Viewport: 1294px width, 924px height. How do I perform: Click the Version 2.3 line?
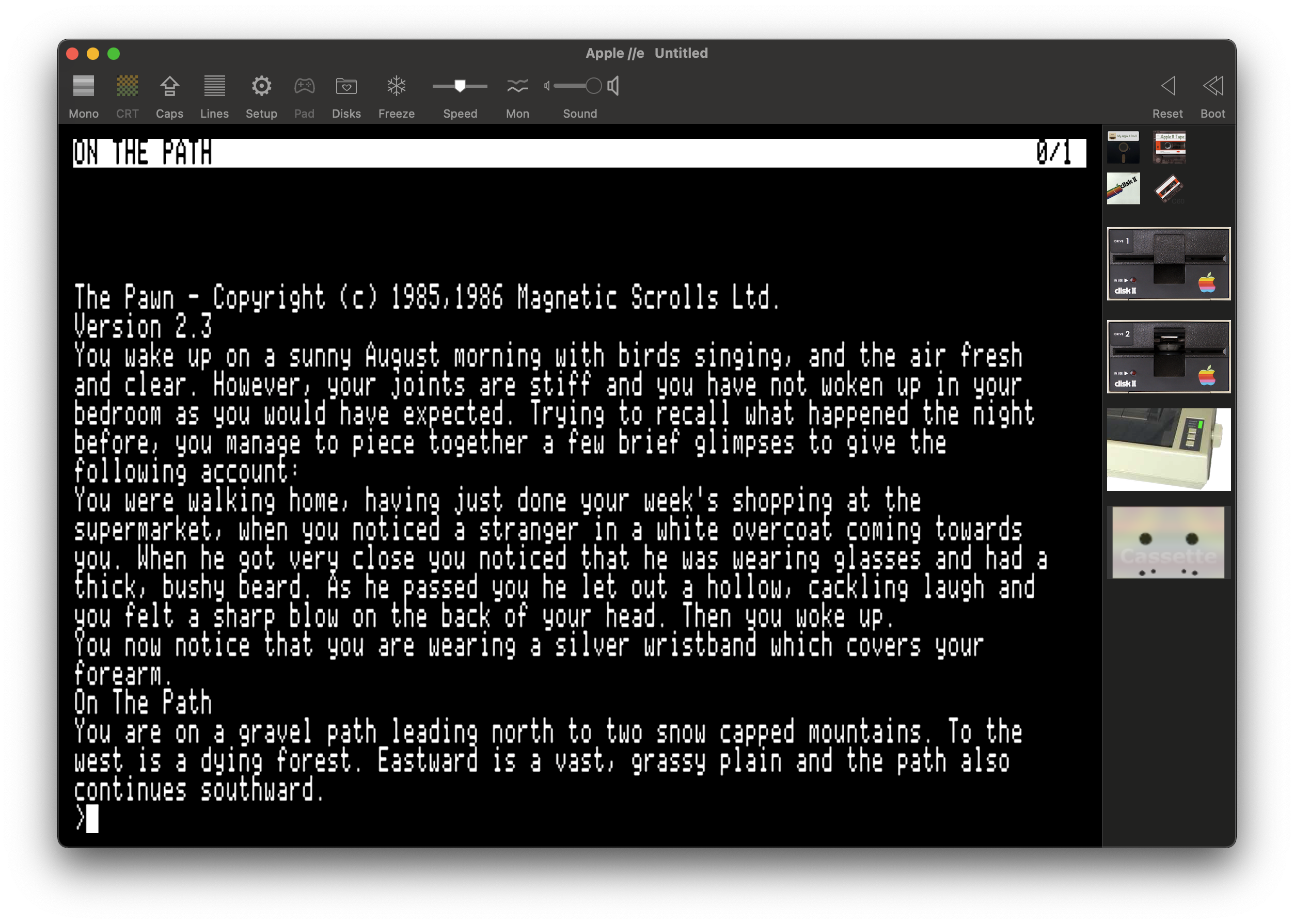click(143, 327)
